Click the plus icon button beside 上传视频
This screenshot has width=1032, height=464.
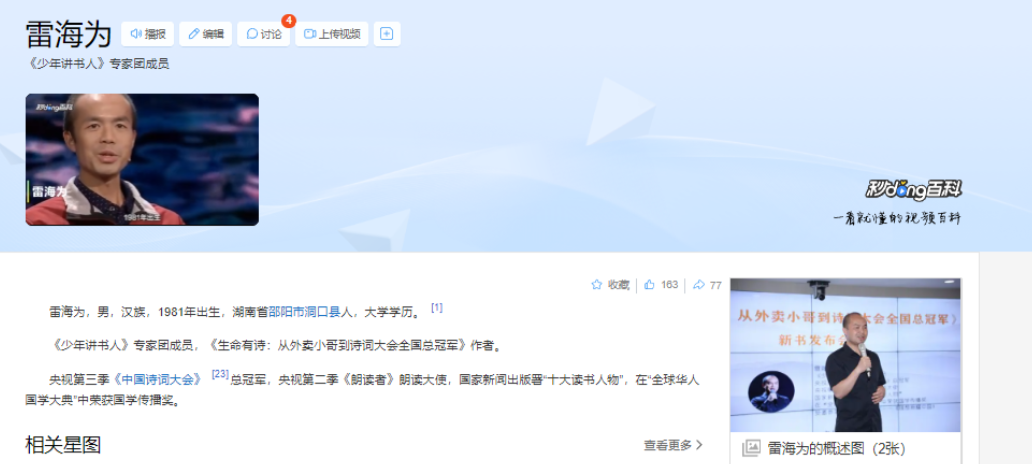(387, 34)
